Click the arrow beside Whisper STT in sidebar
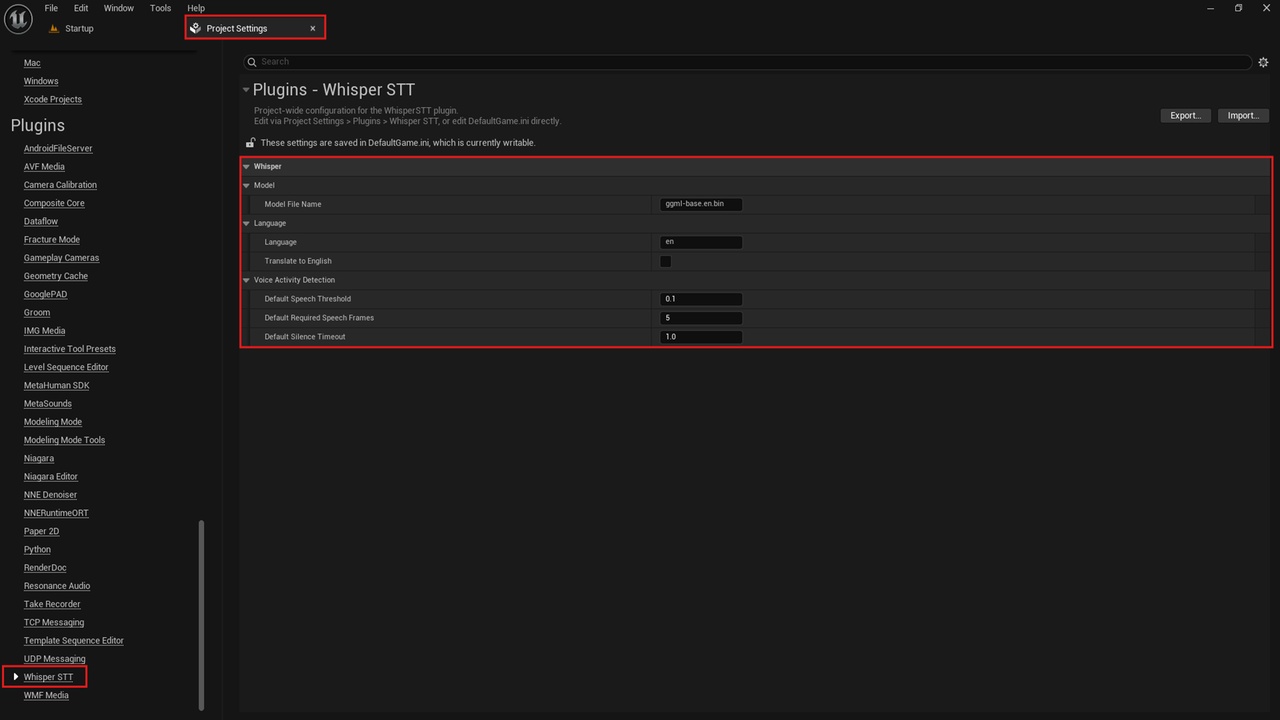The height and width of the screenshot is (720, 1280). tap(16, 677)
